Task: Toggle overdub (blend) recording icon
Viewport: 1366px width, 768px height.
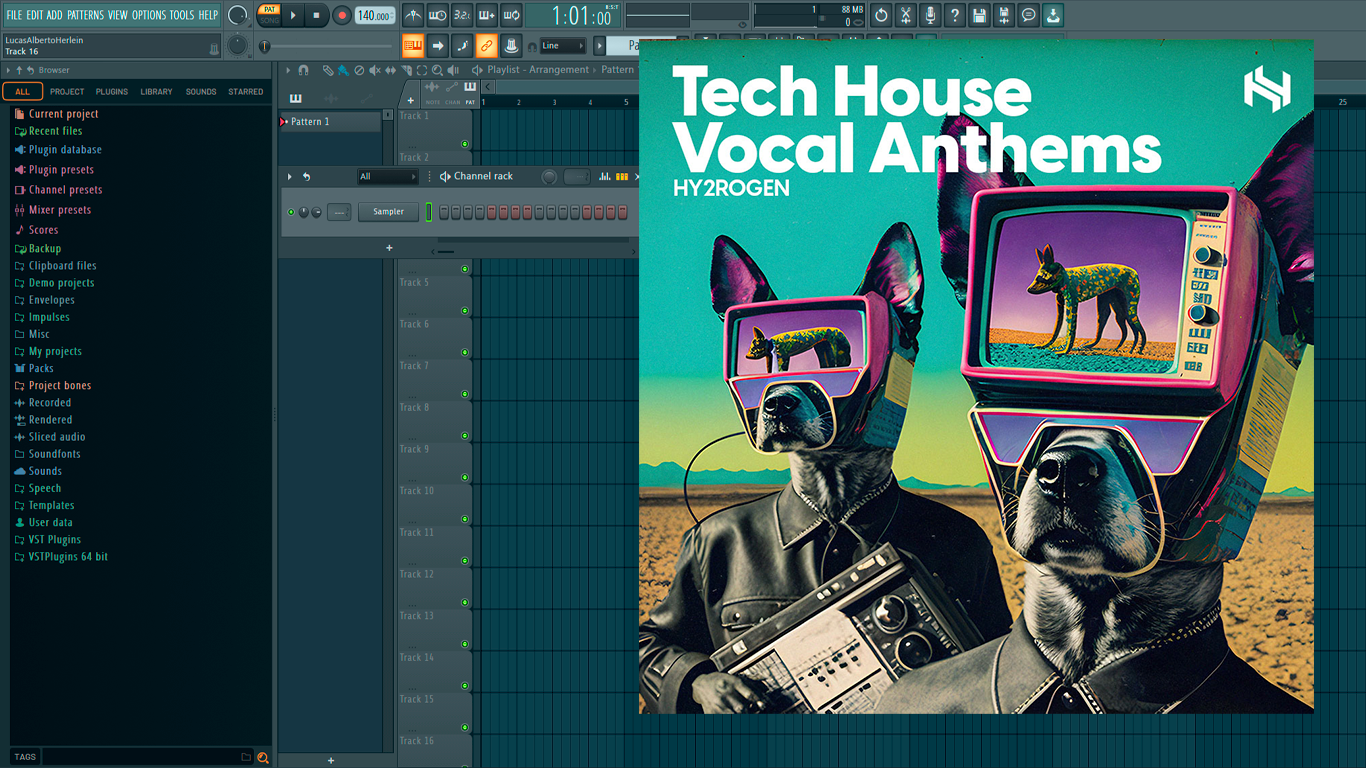Action: (x=487, y=15)
